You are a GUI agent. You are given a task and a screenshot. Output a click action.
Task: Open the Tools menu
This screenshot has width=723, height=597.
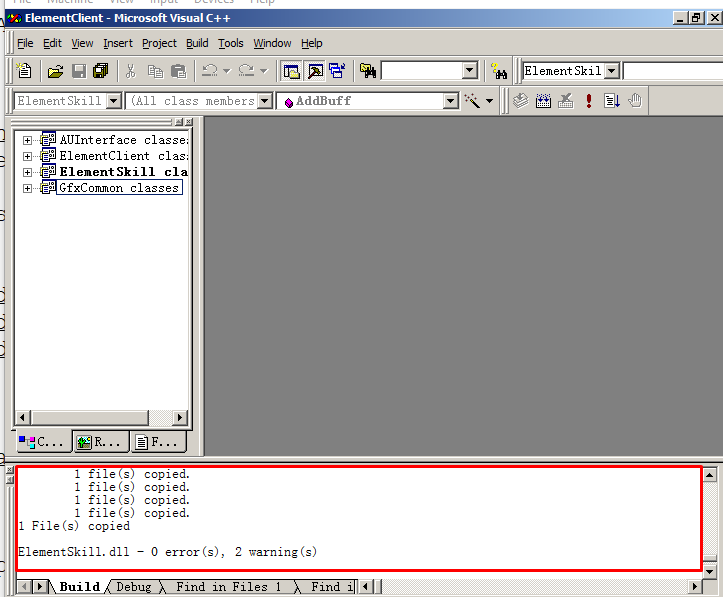click(231, 43)
